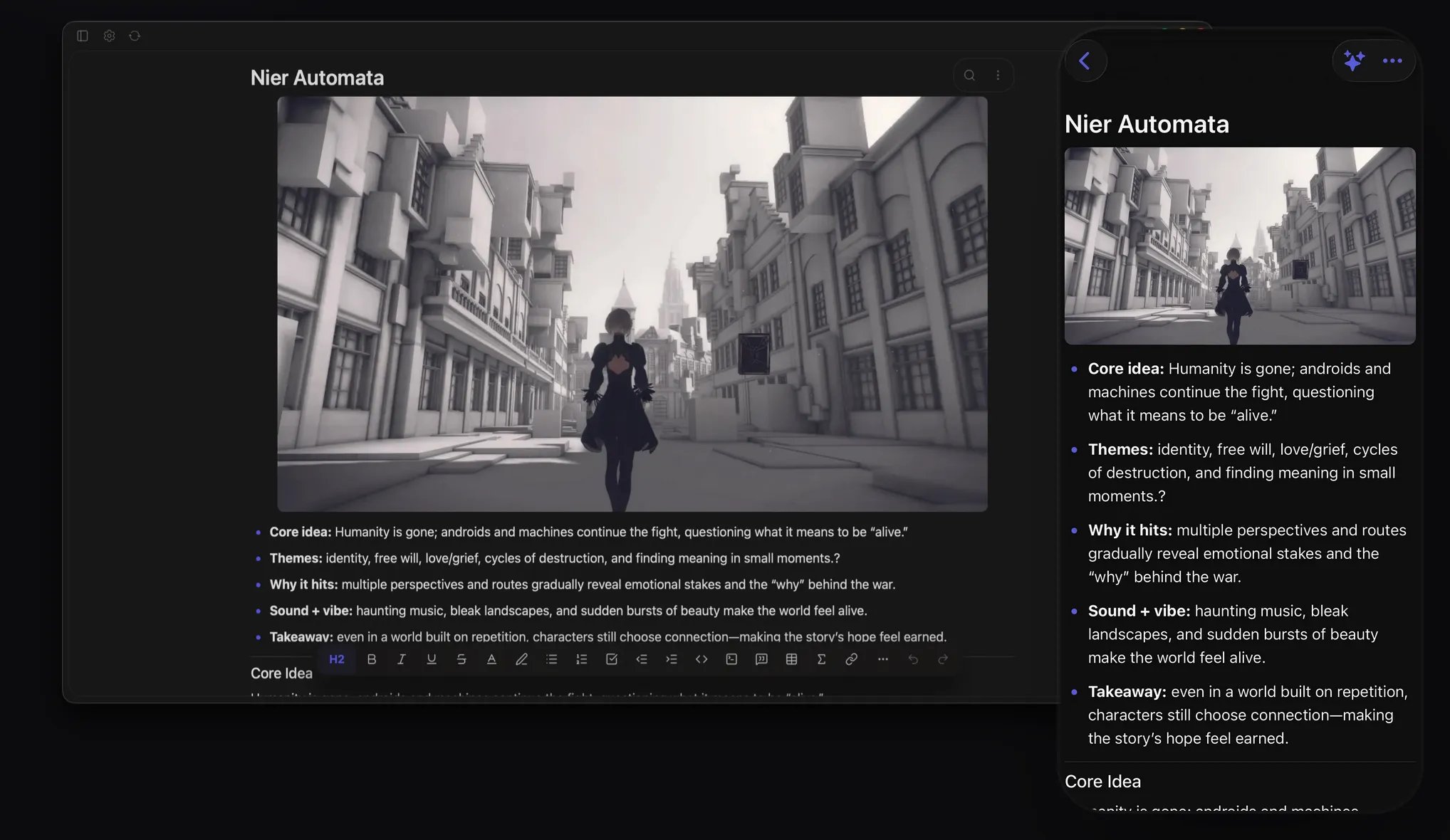Toggle italic formatting
1450x840 pixels.
click(402, 659)
